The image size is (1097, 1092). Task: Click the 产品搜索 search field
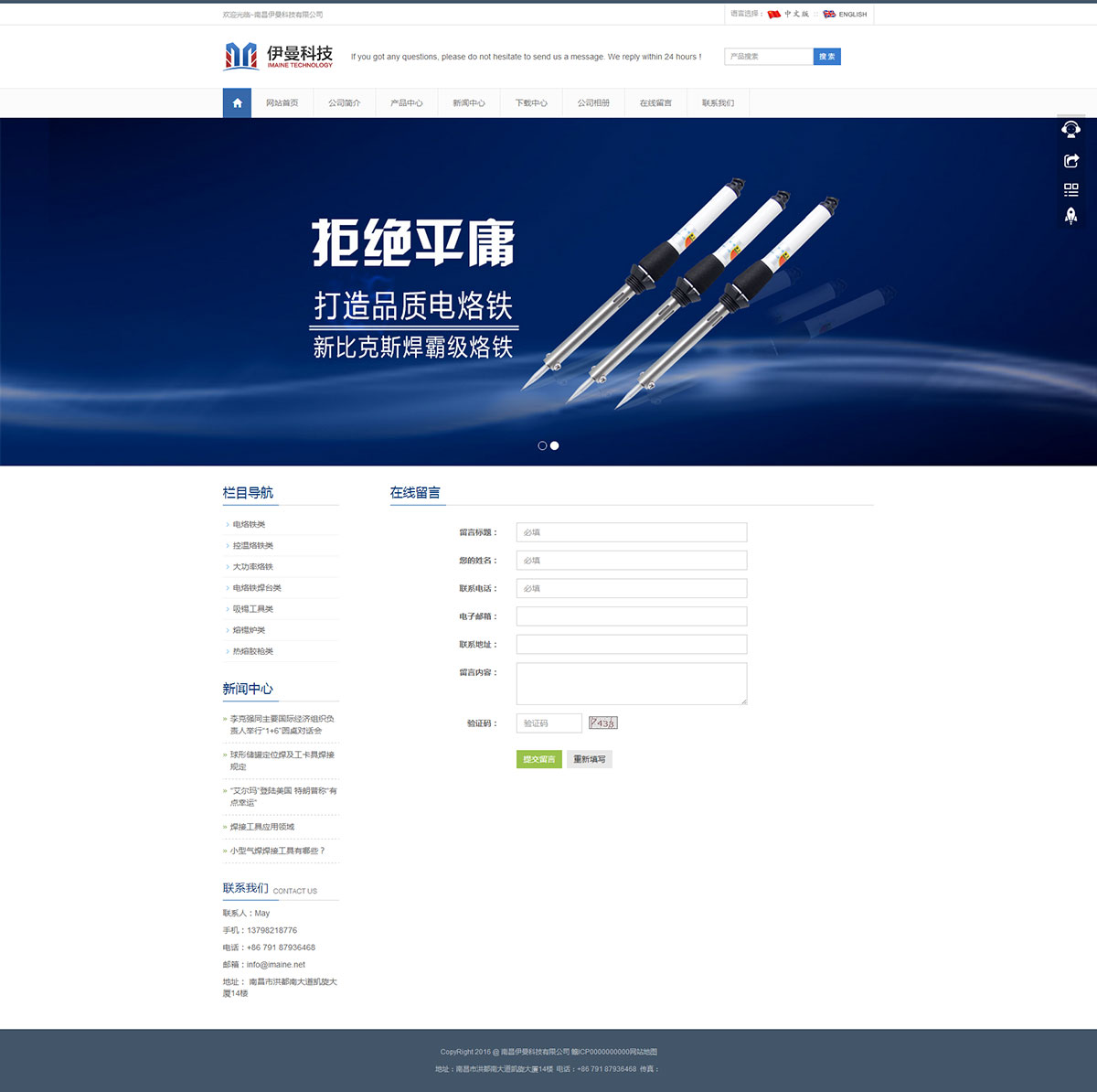(769, 57)
